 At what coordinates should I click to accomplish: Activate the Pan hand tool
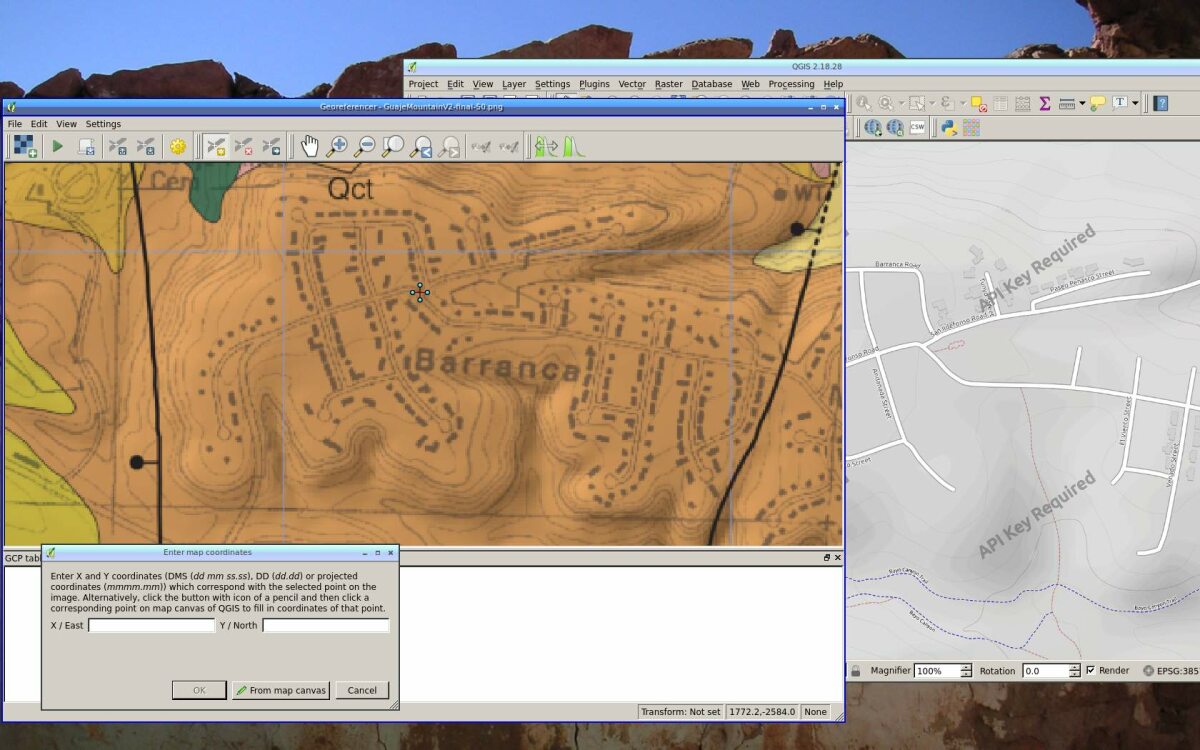point(310,147)
